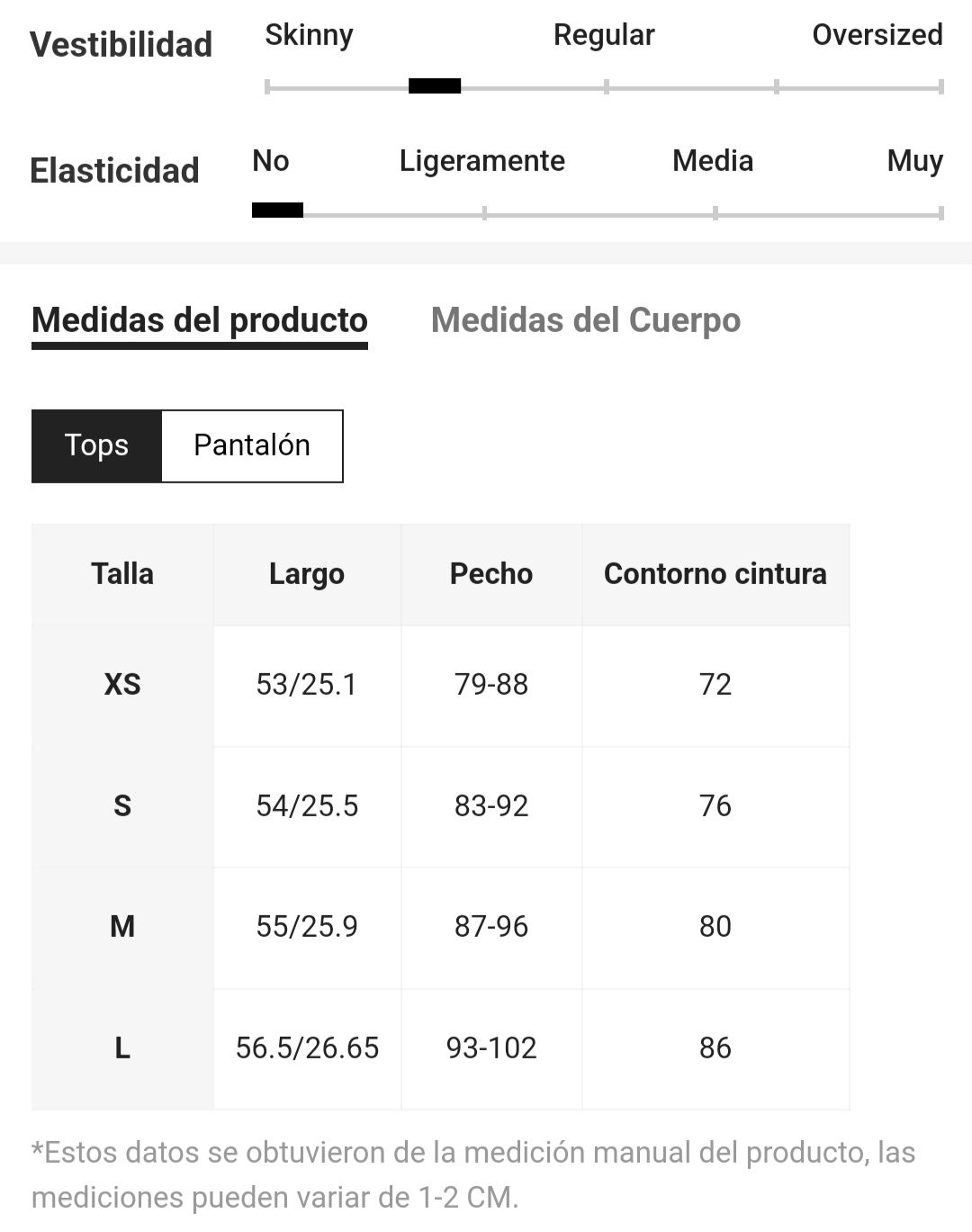The height and width of the screenshot is (1232, 972).
Task: Select Medidas del producto tab
Action: pos(200,321)
